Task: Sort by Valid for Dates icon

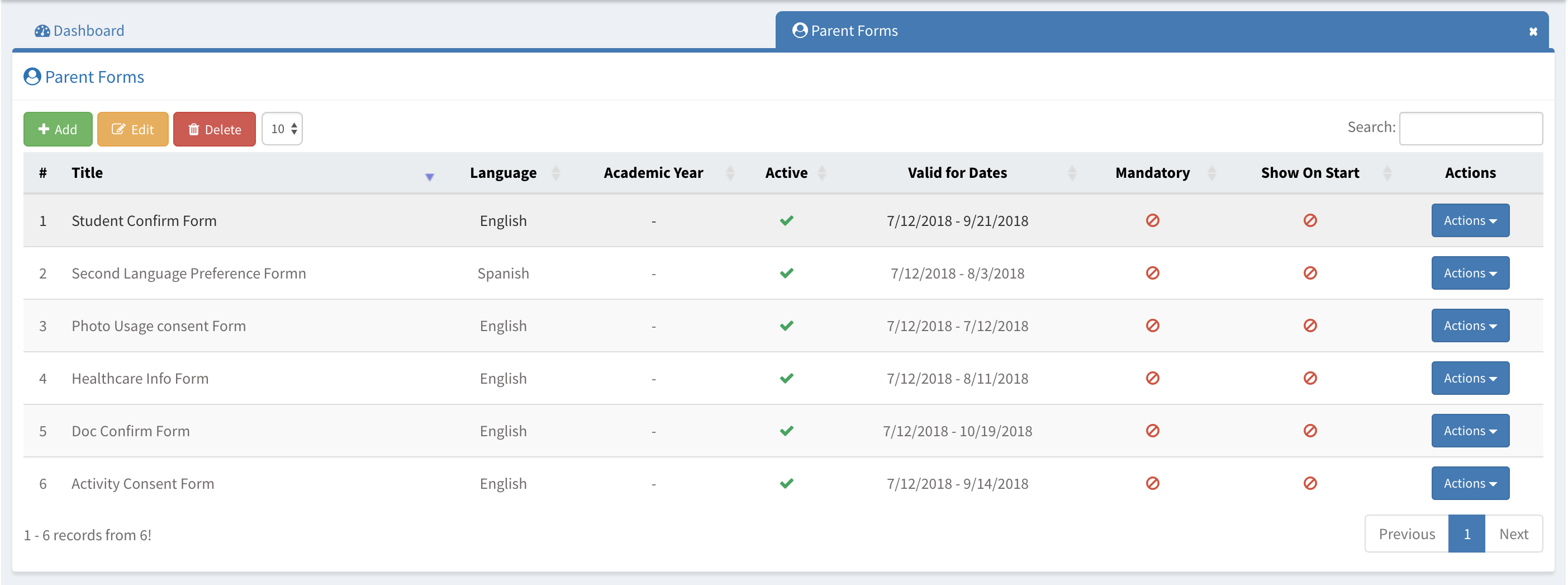Action: pos(1072,173)
